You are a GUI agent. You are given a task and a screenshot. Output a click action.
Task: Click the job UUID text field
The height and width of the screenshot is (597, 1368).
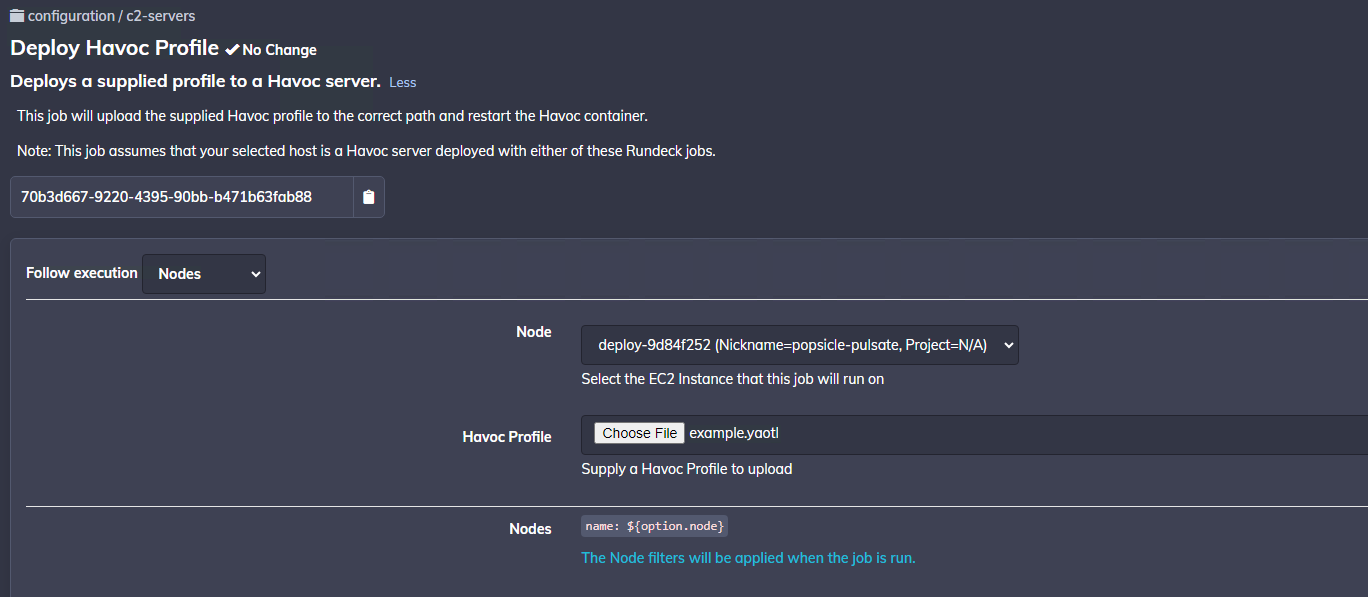point(182,197)
